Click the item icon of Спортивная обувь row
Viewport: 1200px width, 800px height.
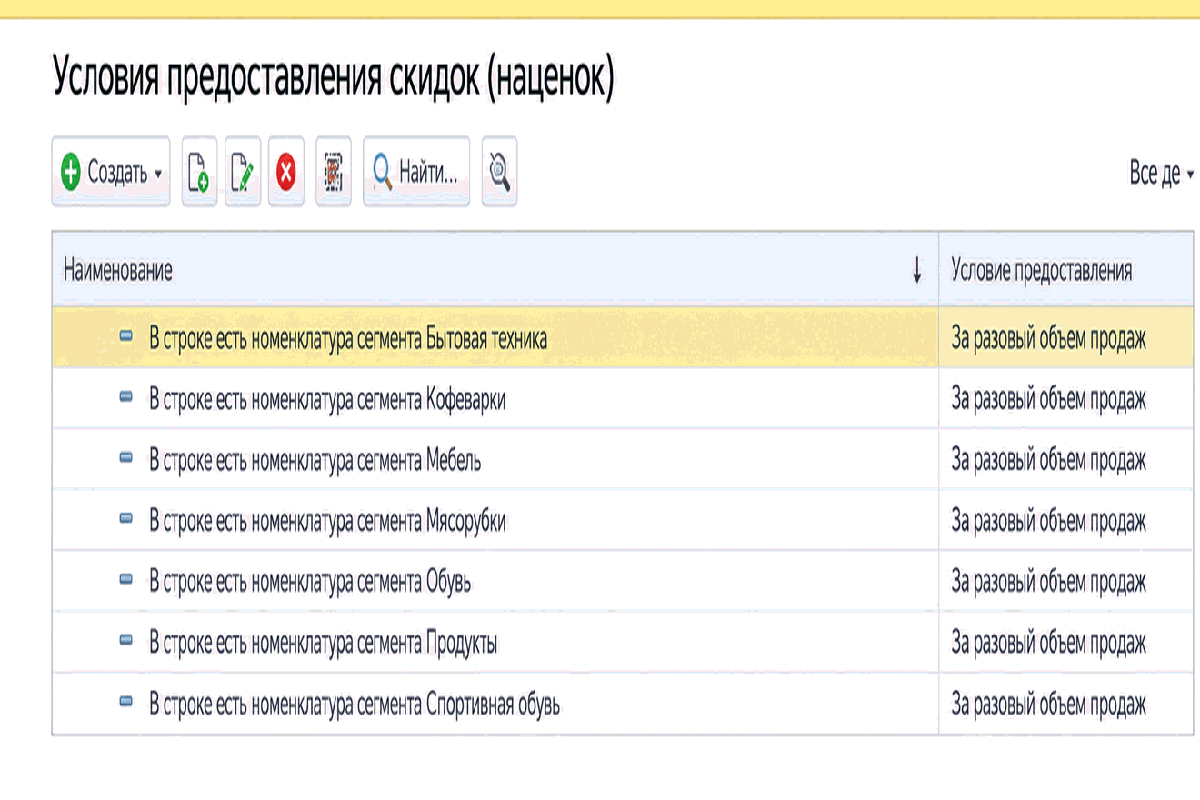click(126, 702)
